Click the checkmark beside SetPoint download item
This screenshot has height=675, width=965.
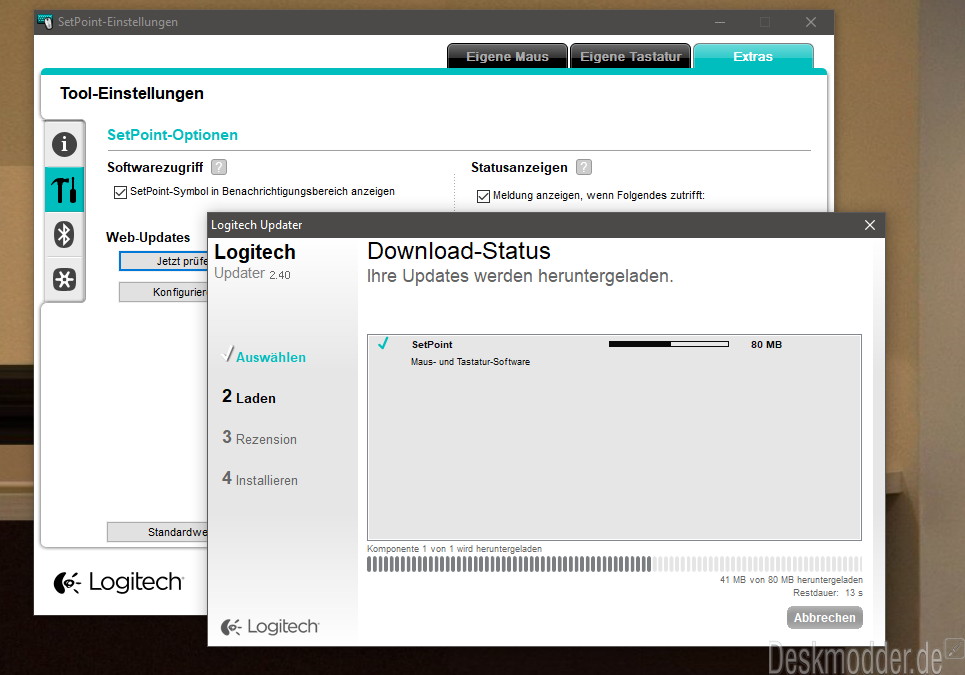click(x=383, y=343)
